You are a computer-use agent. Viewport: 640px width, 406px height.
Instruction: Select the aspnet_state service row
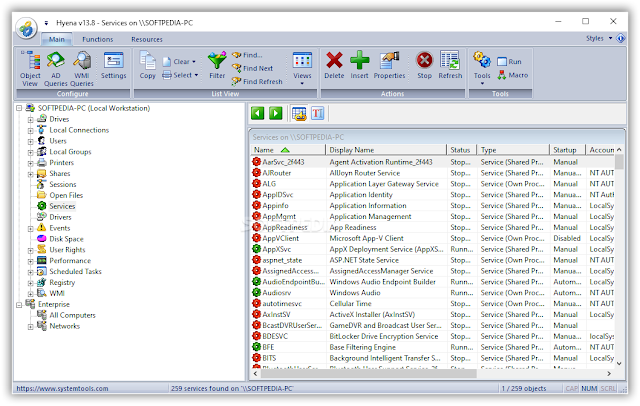pos(432,260)
